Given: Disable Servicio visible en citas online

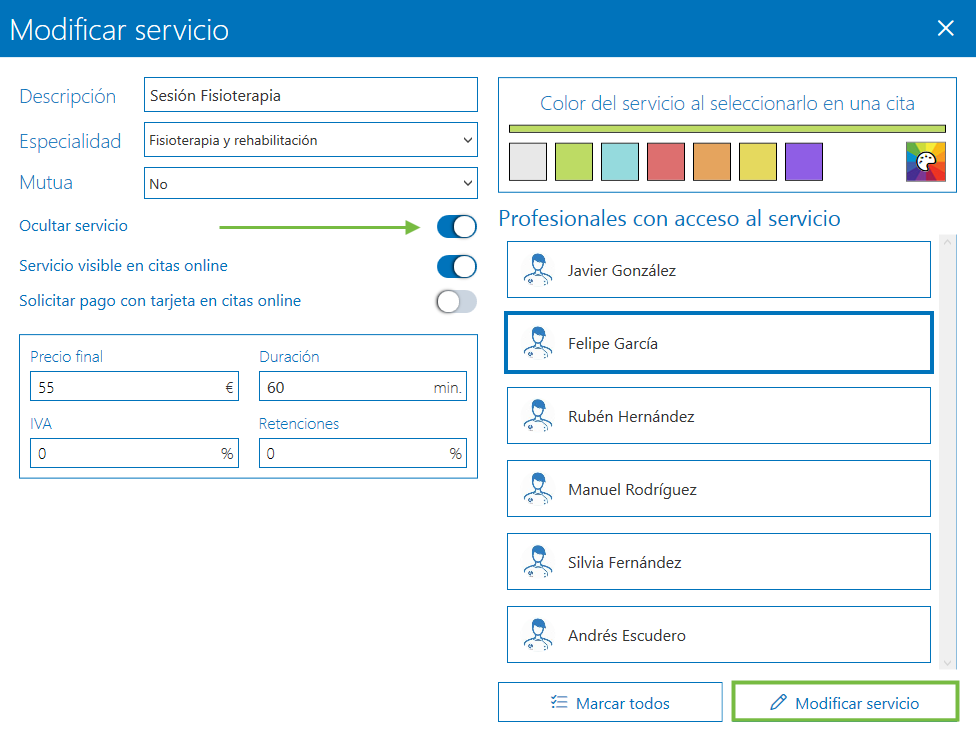Looking at the screenshot, I should (456, 267).
